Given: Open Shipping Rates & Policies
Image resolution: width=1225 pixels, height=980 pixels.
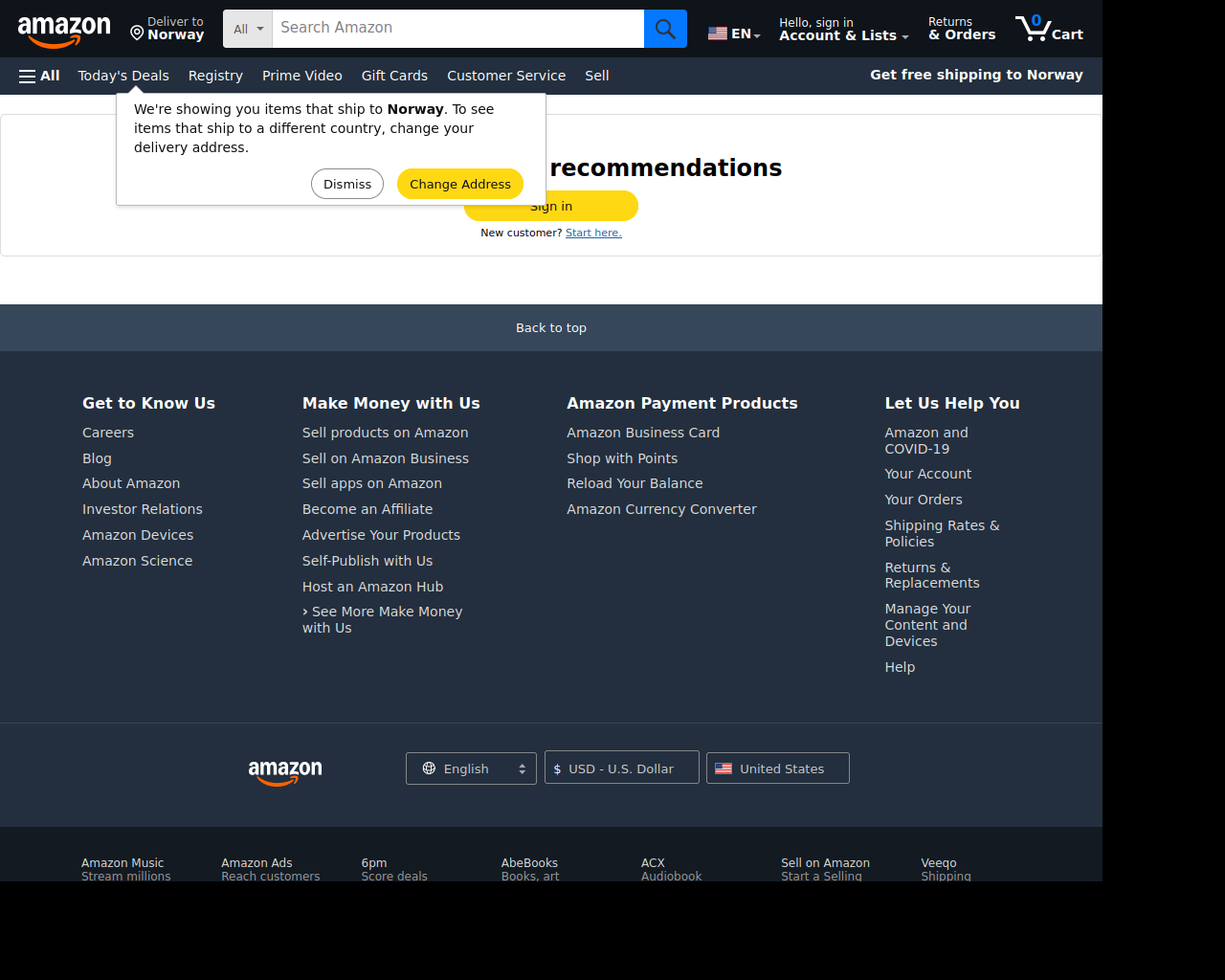Looking at the screenshot, I should [x=942, y=533].
